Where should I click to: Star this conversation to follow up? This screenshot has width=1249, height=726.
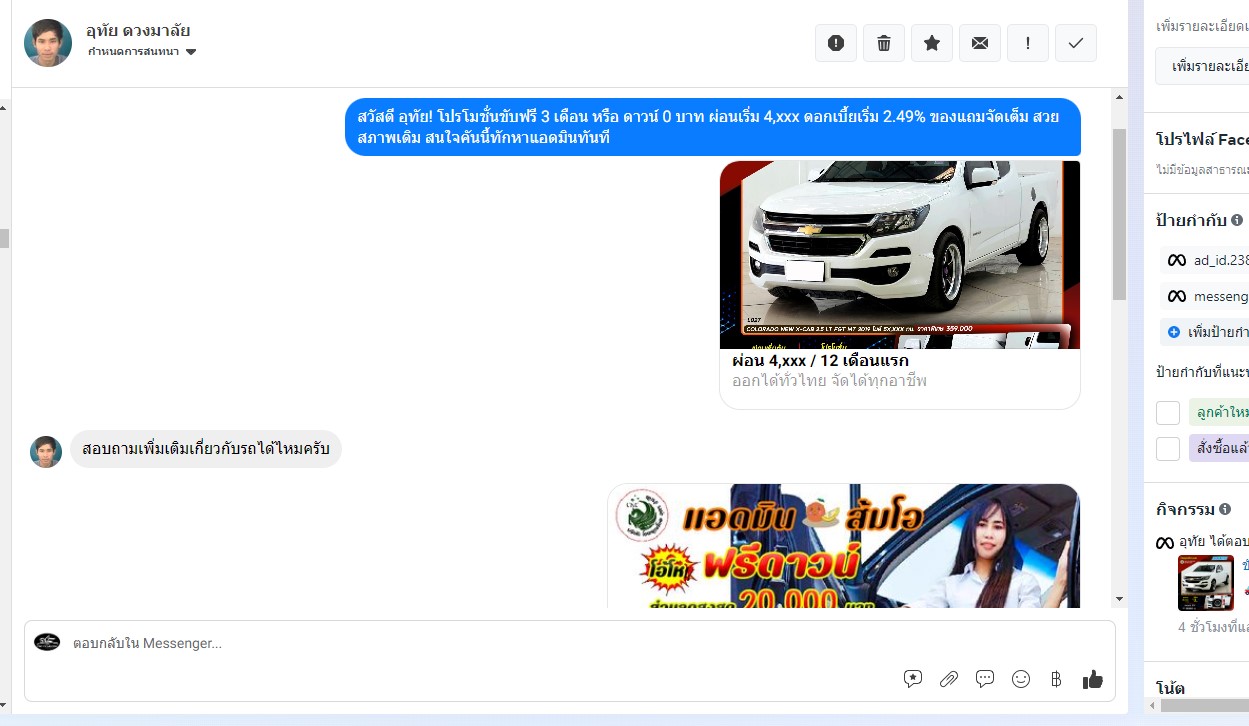tap(932, 43)
